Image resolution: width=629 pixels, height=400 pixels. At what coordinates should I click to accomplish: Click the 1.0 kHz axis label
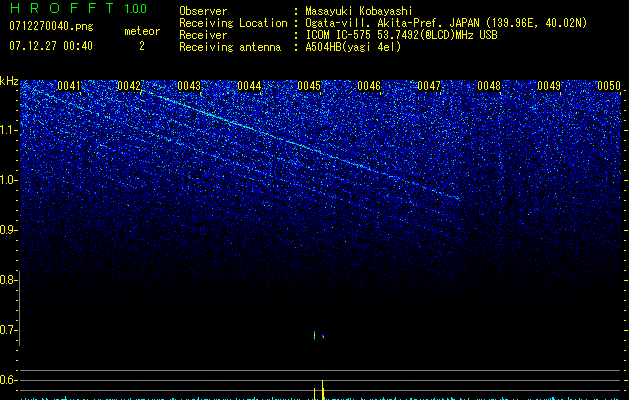click(x=8, y=180)
